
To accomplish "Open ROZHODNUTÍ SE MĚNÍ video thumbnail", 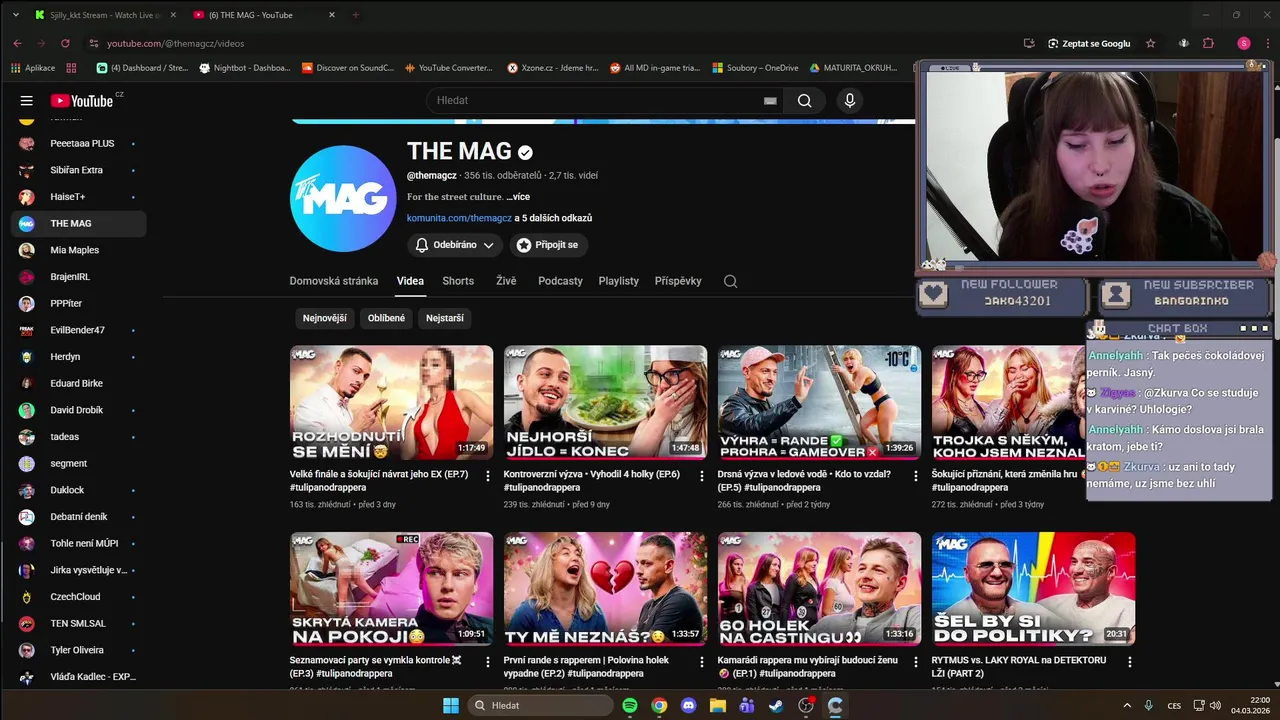I will tap(391, 402).
